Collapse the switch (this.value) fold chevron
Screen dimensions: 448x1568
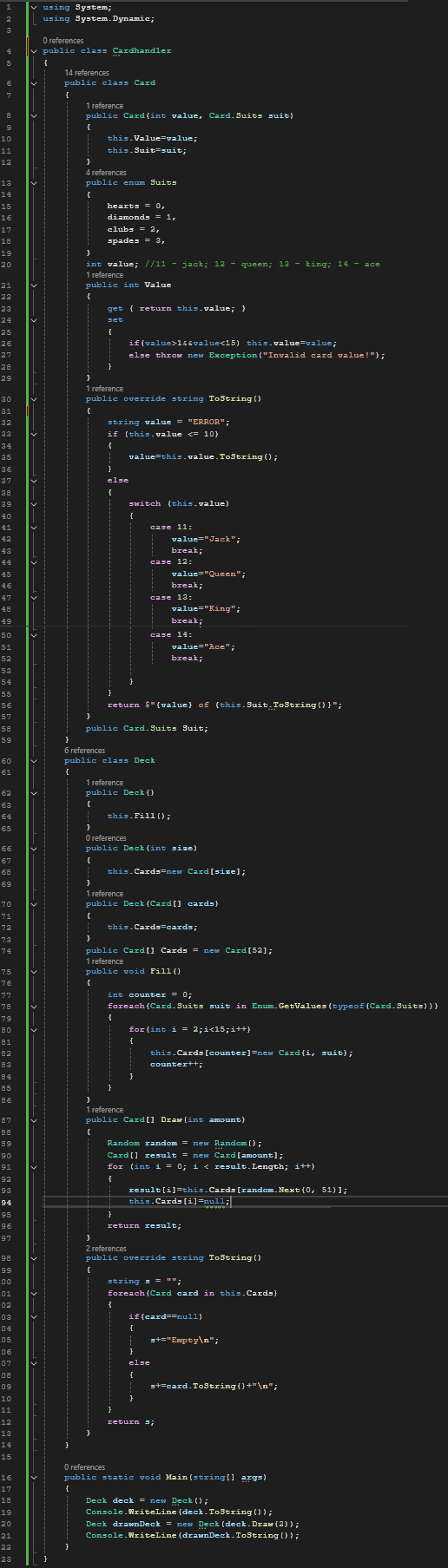[x=34, y=503]
